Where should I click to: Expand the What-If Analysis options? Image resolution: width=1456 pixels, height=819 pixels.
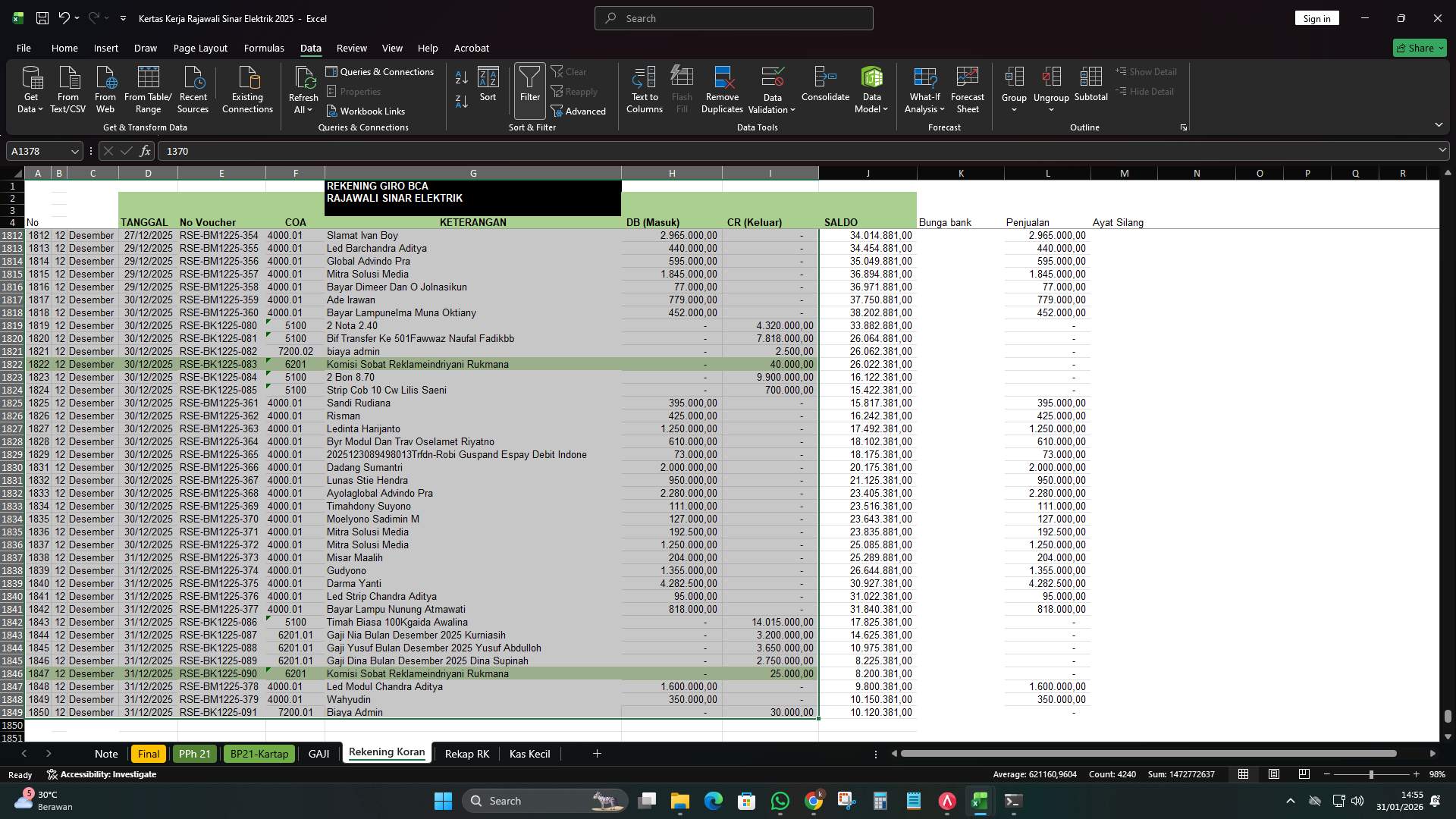[924, 89]
